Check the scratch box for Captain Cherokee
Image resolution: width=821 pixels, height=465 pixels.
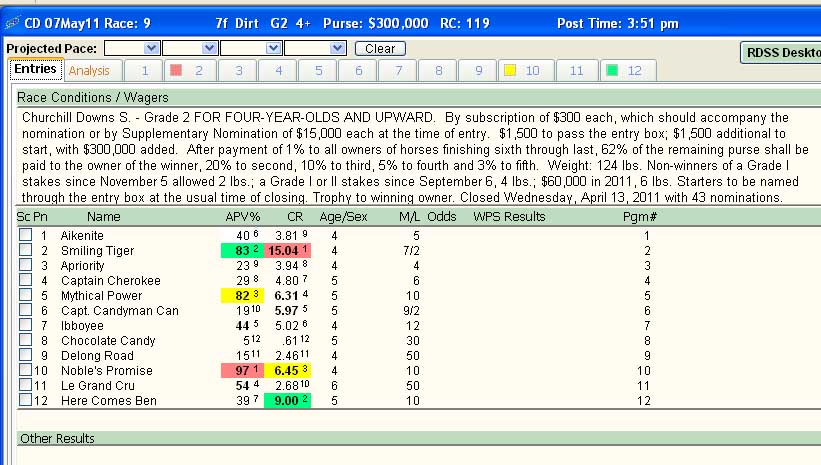(x=25, y=280)
